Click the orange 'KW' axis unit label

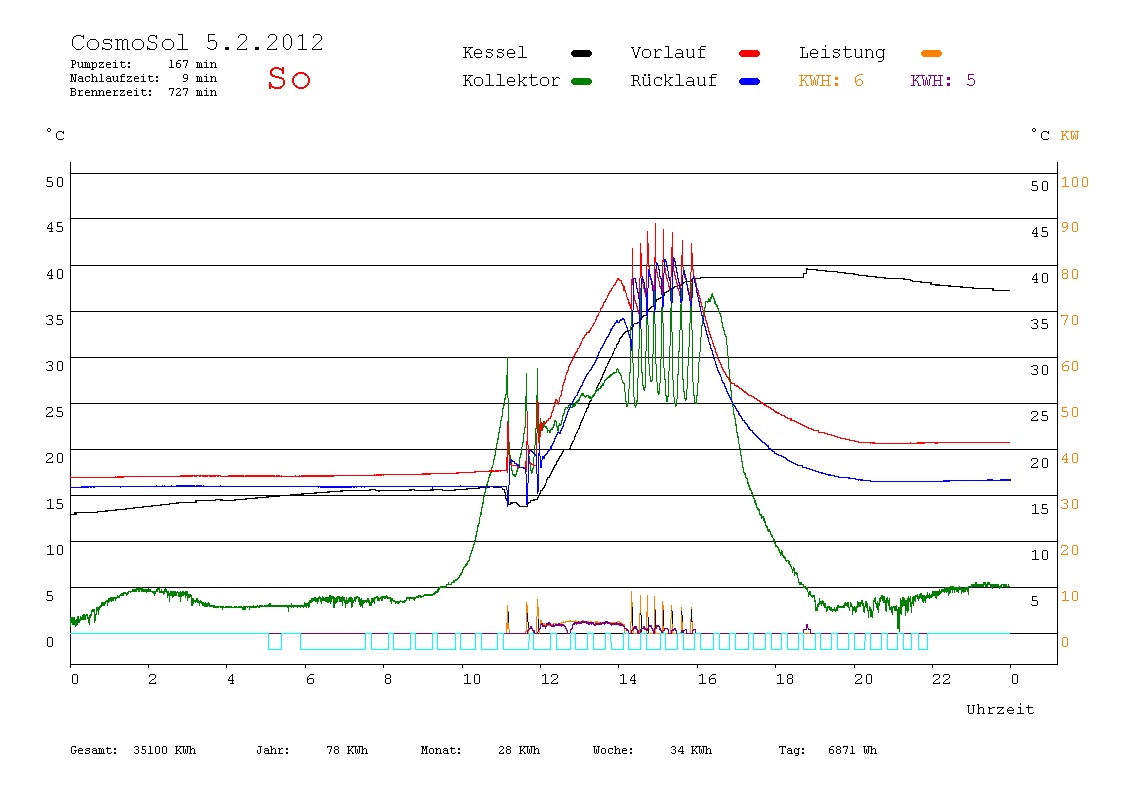point(1070,135)
